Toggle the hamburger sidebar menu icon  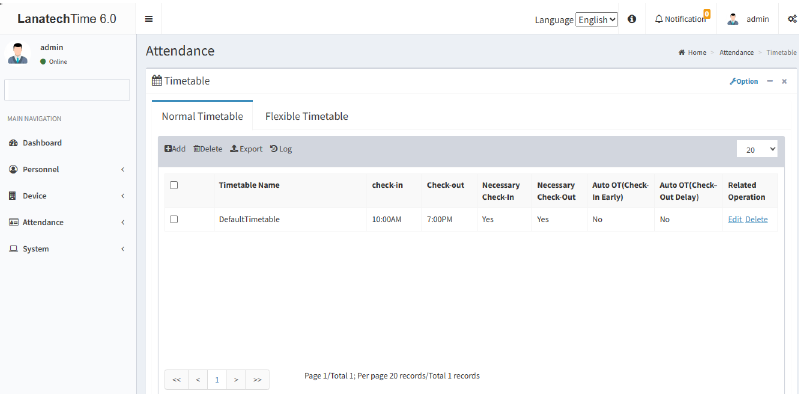[148, 19]
